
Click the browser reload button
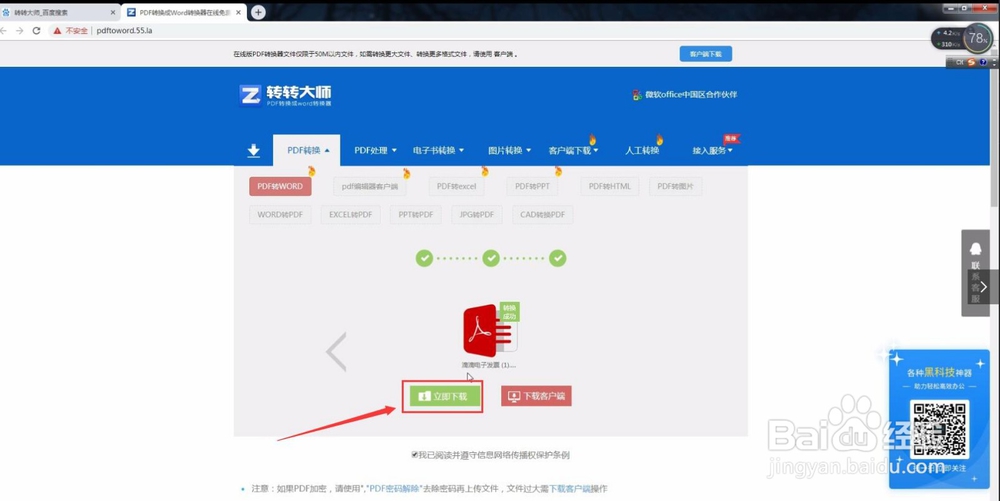[x=36, y=31]
